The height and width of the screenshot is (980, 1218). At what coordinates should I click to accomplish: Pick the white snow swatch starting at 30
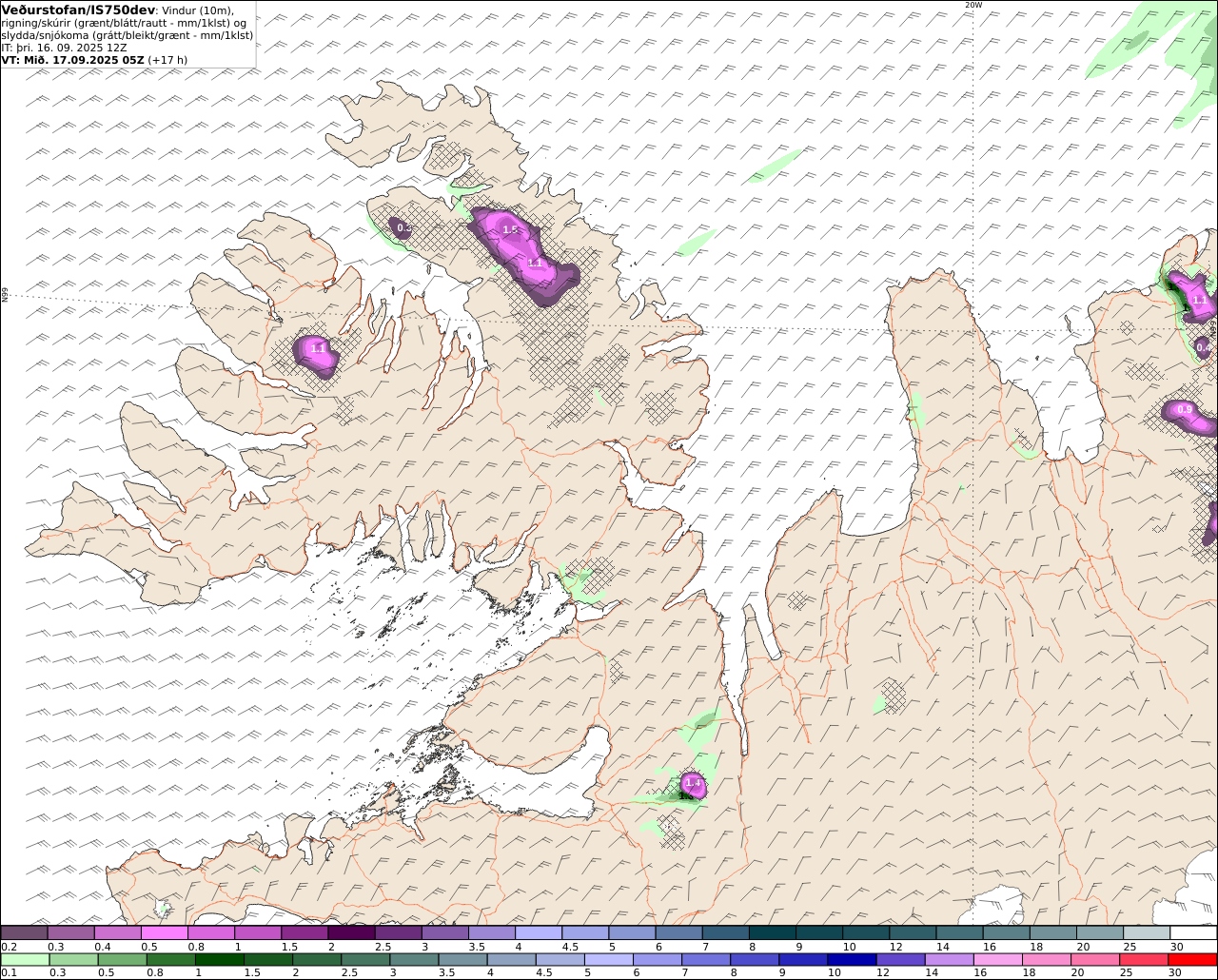(x=1193, y=933)
